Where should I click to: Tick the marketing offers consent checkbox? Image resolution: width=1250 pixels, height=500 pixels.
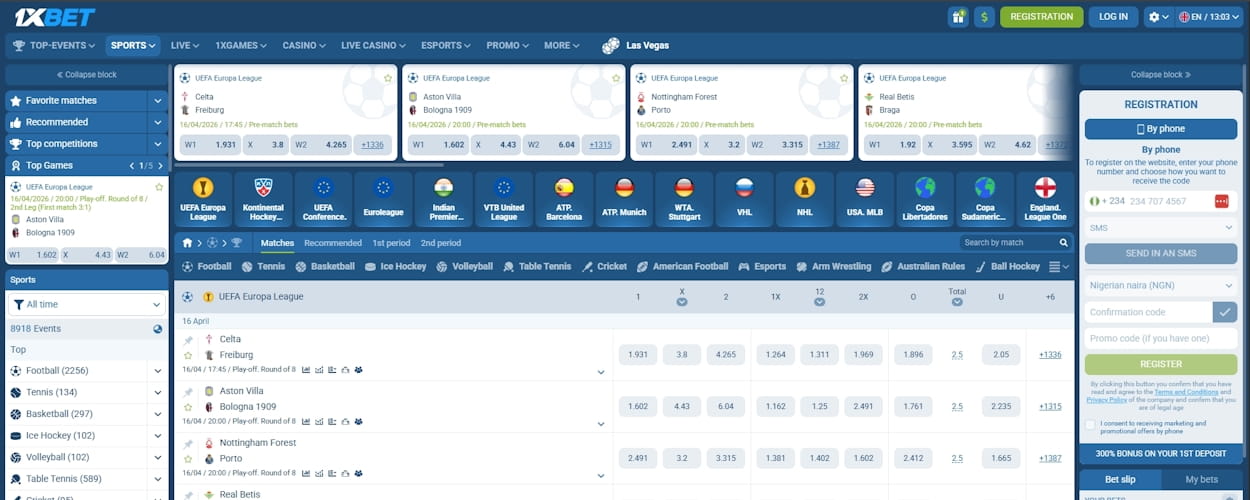[1090, 425]
